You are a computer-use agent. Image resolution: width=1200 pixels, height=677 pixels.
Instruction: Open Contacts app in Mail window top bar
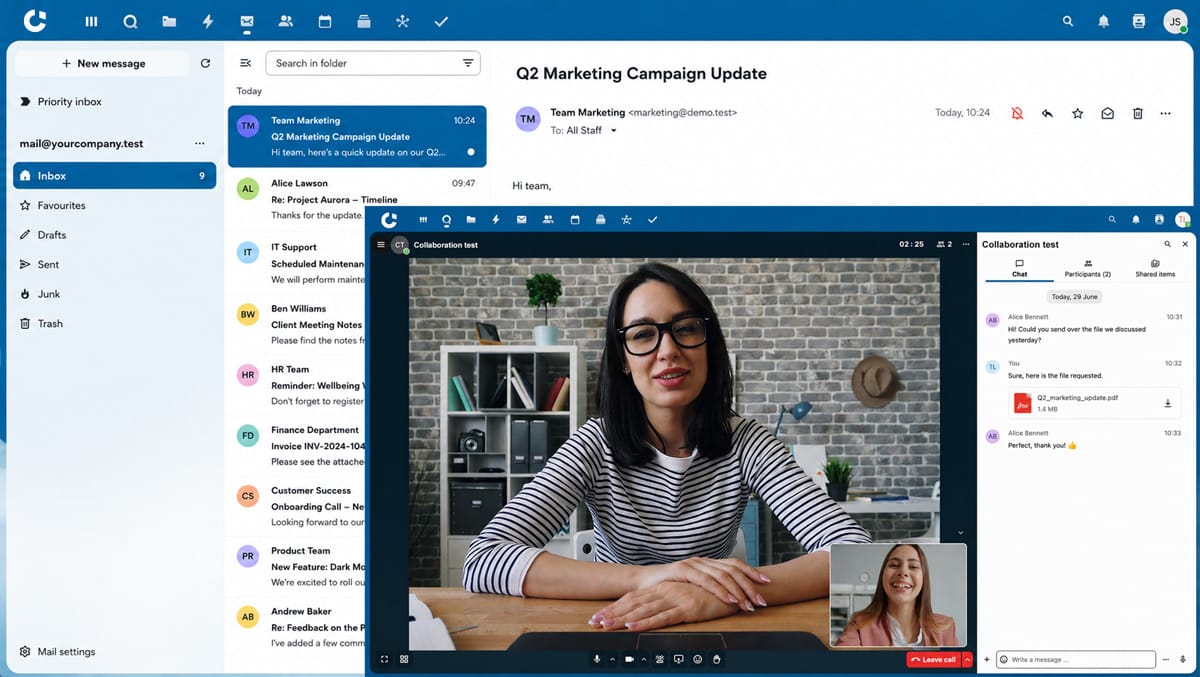pos(286,21)
